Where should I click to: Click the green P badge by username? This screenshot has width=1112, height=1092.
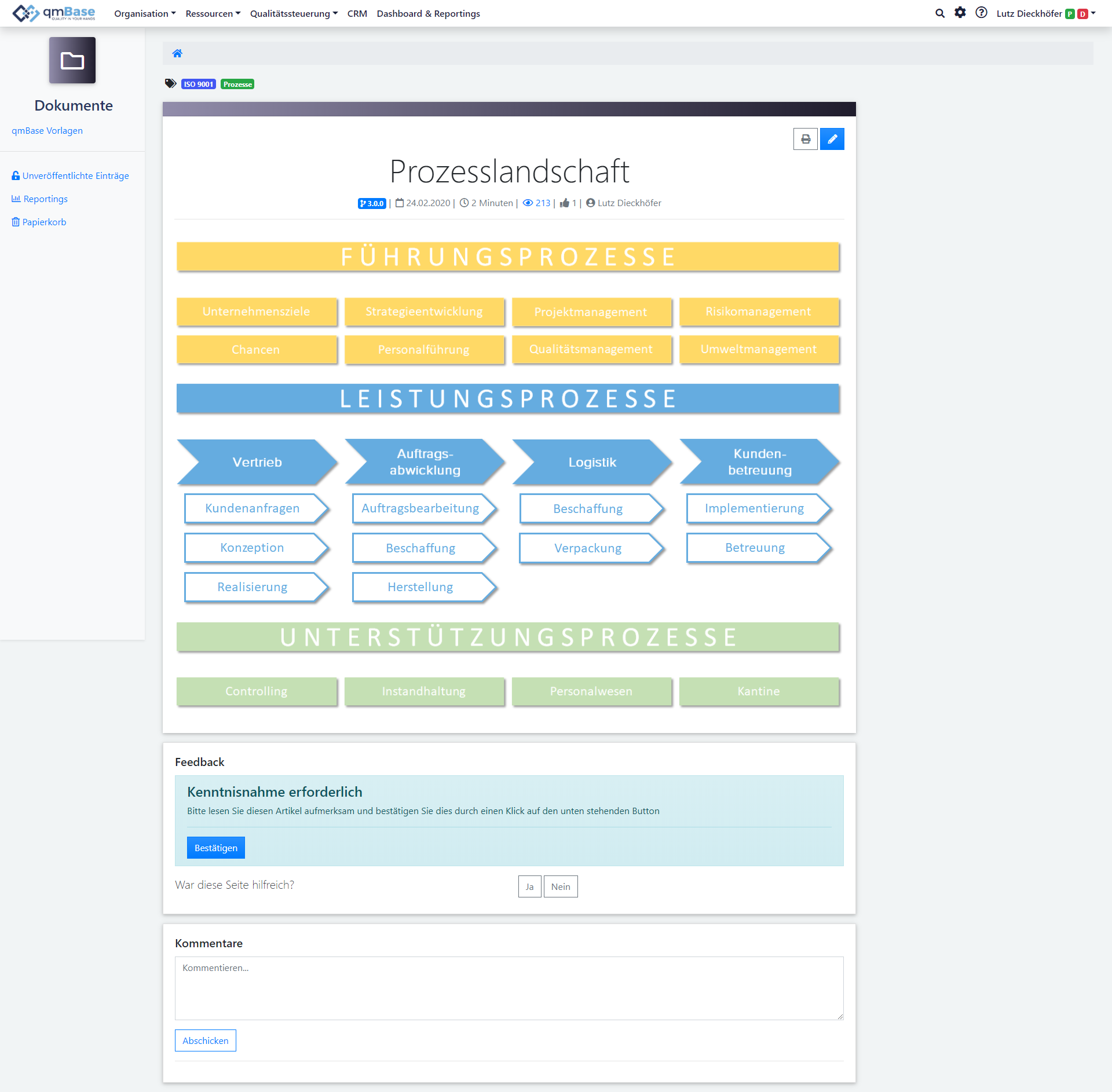pos(1070,14)
